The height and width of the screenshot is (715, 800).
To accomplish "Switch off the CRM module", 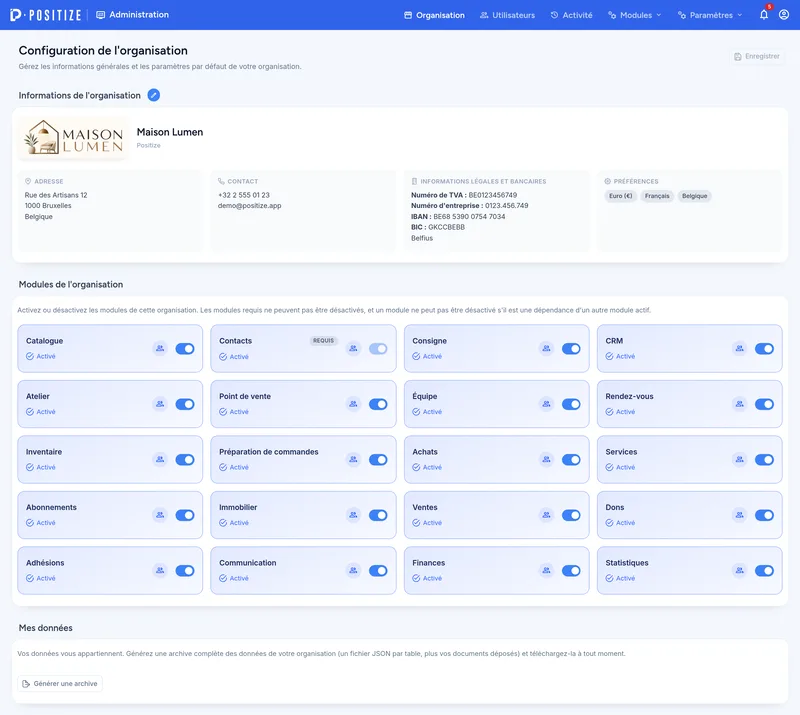I will (764, 349).
